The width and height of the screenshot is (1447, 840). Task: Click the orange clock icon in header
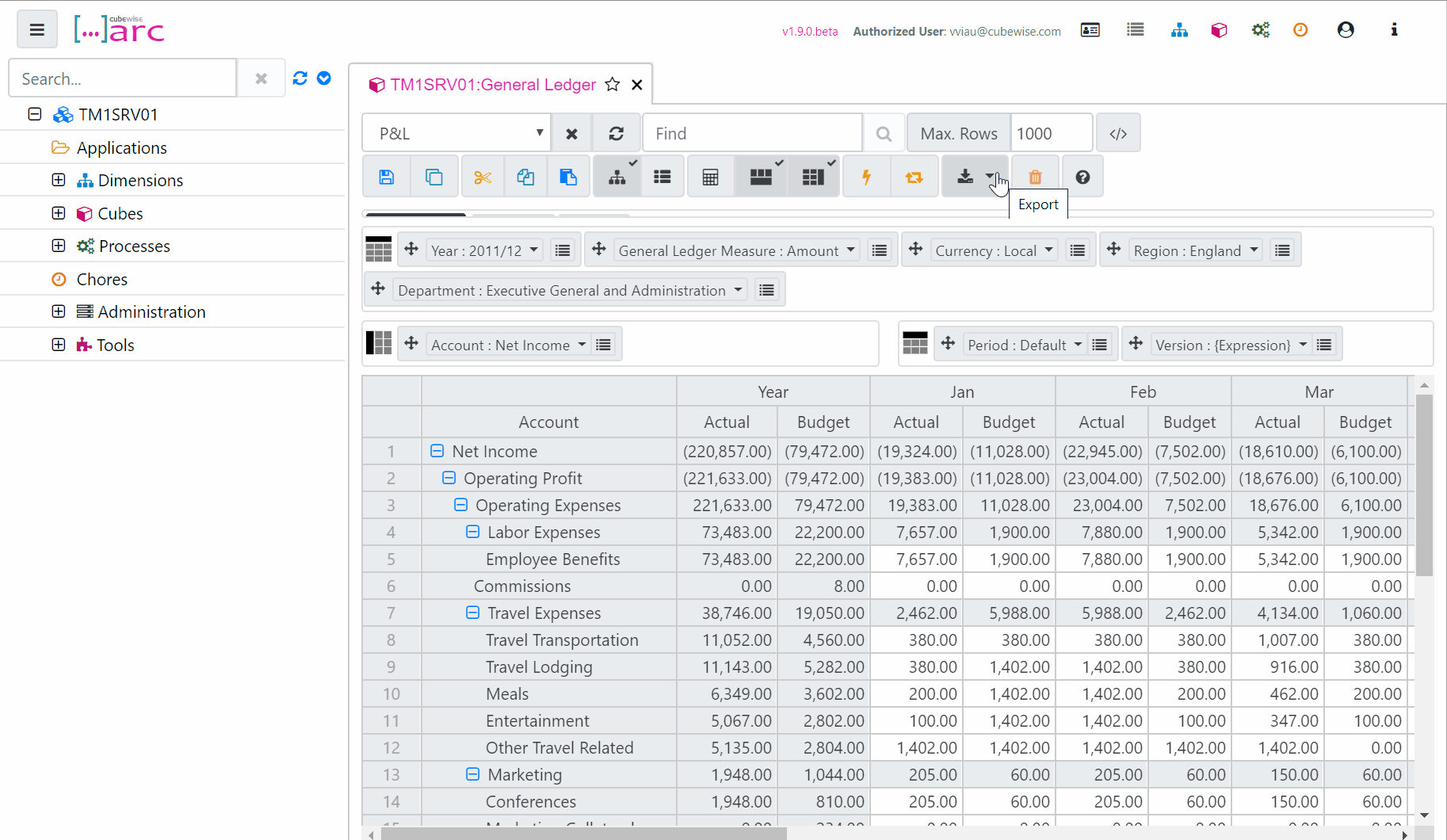1300,30
